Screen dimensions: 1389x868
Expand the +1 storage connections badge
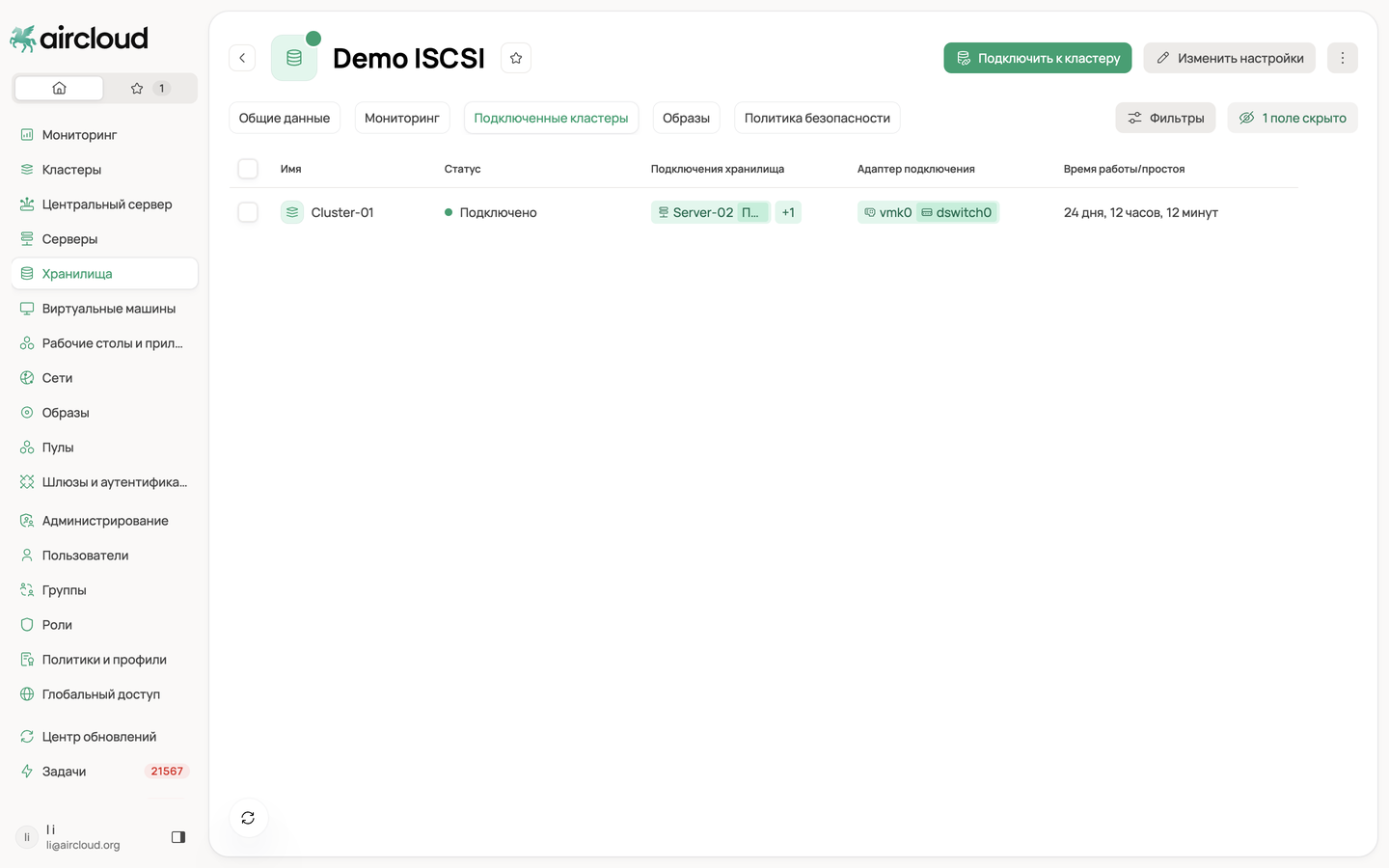coord(788,212)
